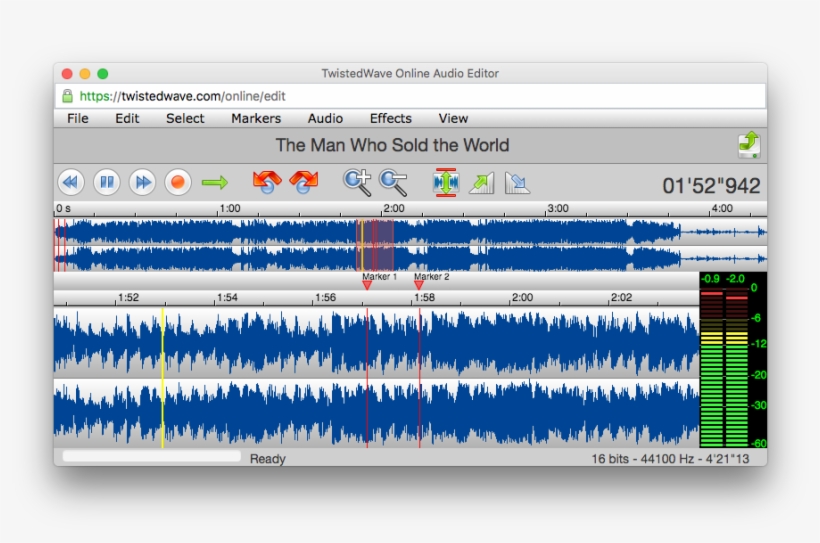Zoom out with the magnifier minus icon
The height and width of the screenshot is (543, 820).
coord(393,183)
